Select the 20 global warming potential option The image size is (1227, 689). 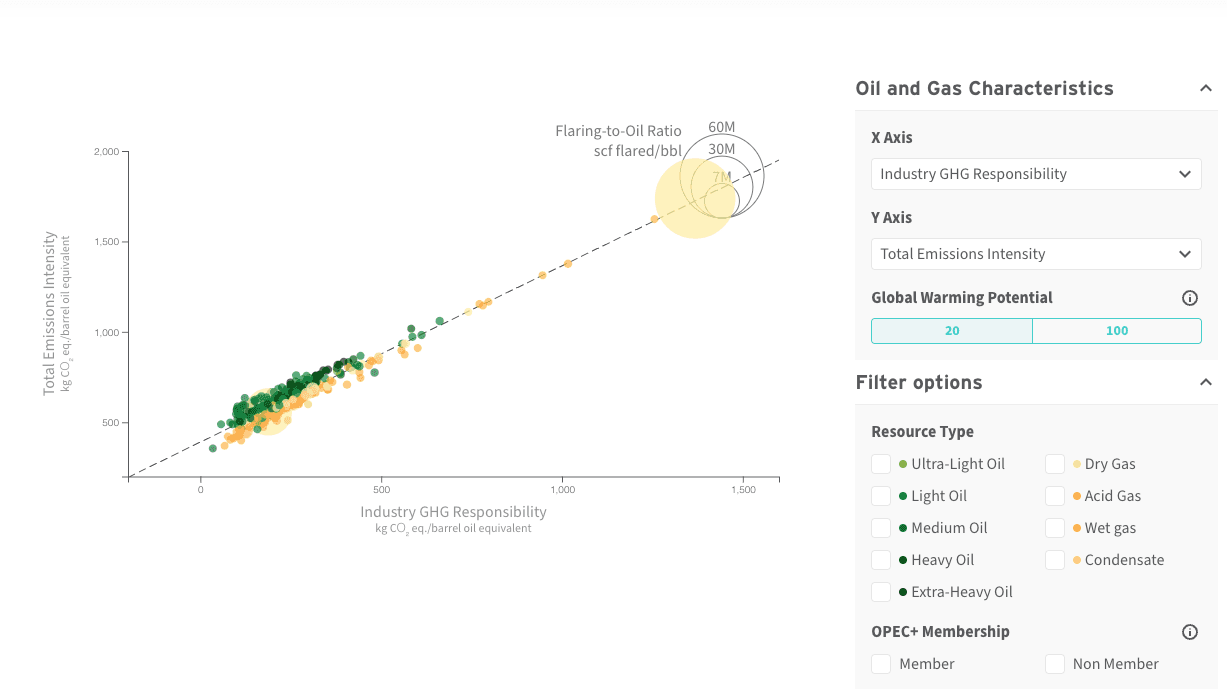[952, 331]
